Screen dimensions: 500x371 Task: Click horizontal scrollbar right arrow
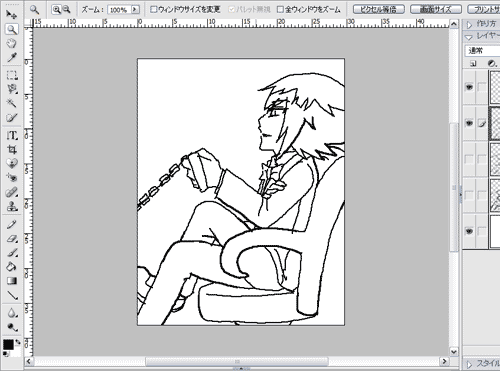tap(444, 361)
